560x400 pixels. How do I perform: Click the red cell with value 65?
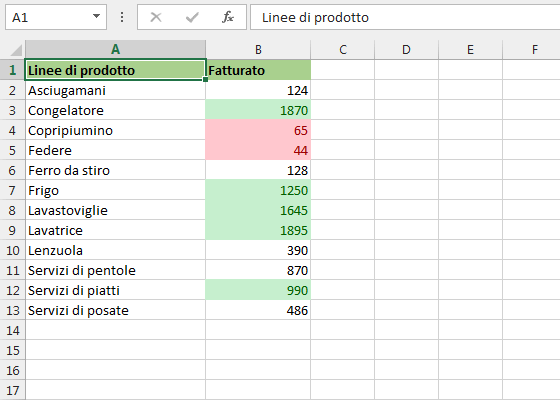[258, 130]
